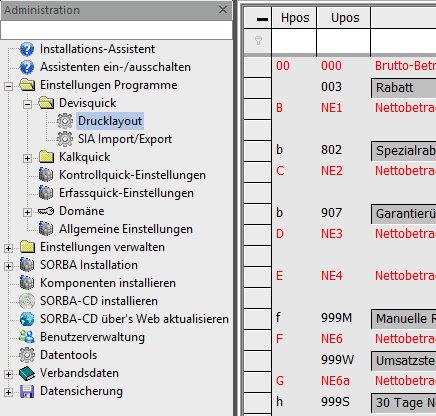The height and width of the screenshot is (416, 436).
Task: Open Allgemeine Einstellungen
Action: [x=126, y=229]
